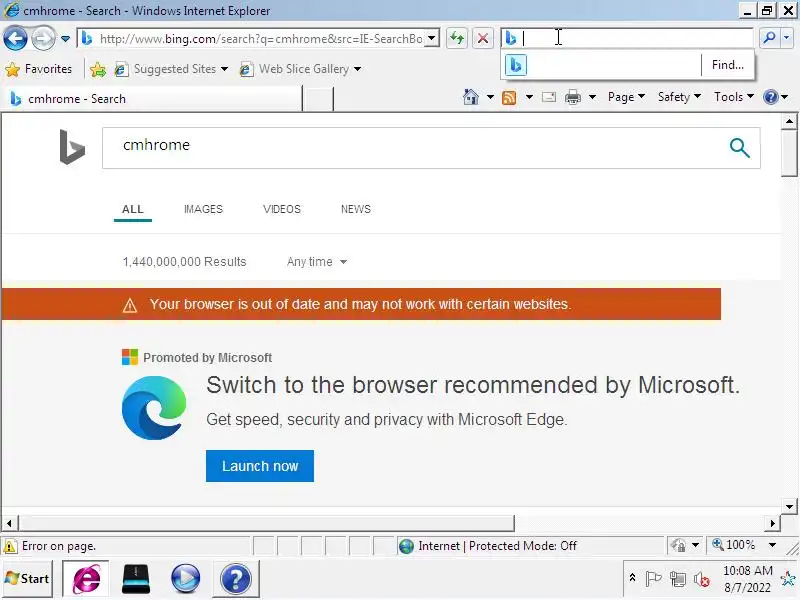The image size is (800, 600).
Task: Select the cmhrome - Search tab
Action: (153, 98)
